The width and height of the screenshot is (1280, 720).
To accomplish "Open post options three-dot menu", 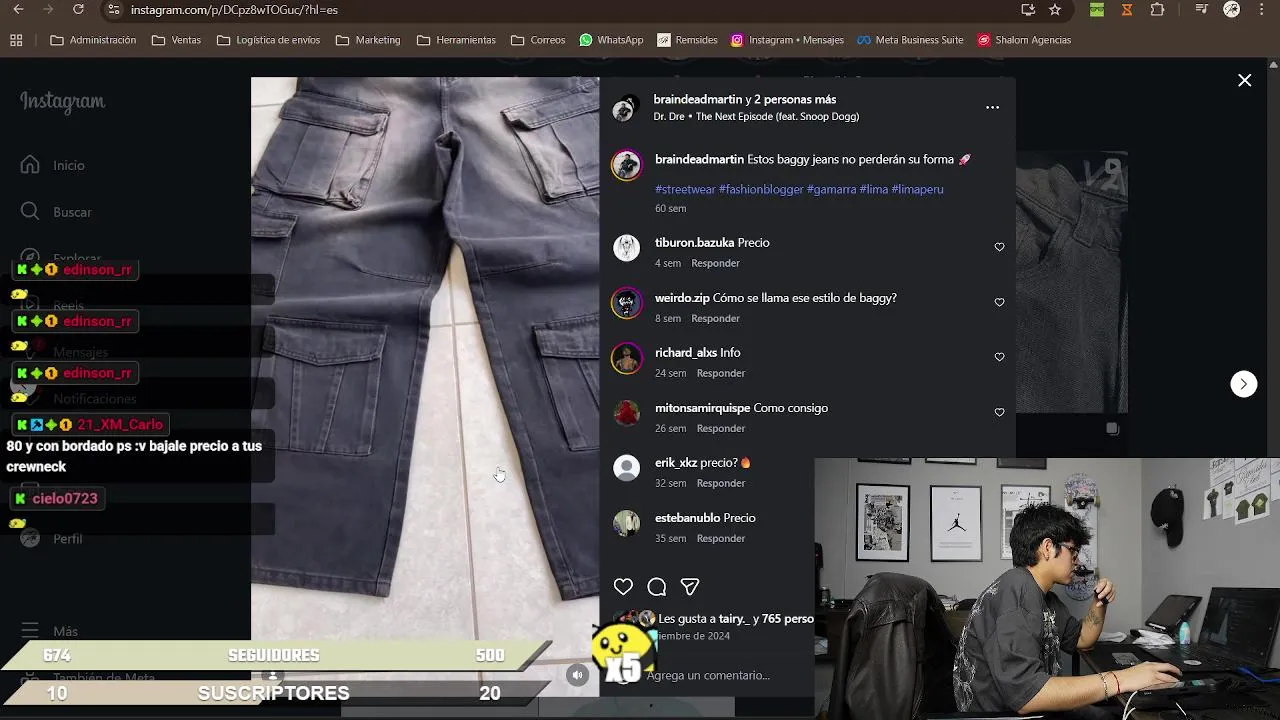I will coord(992,107).
